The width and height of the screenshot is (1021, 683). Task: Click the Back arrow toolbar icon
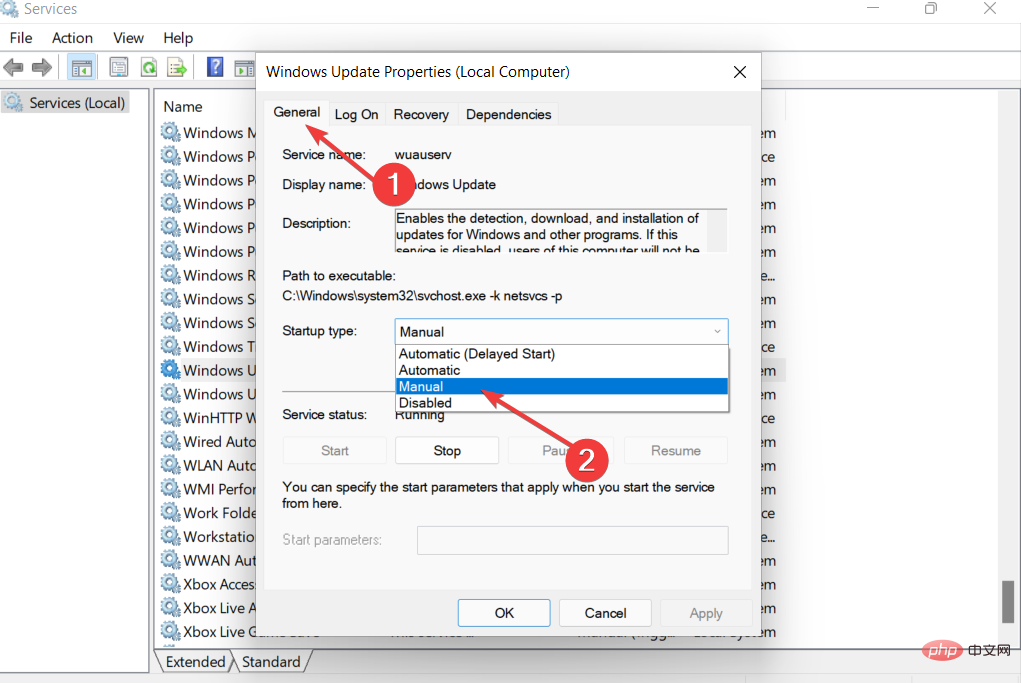(13, 67)
